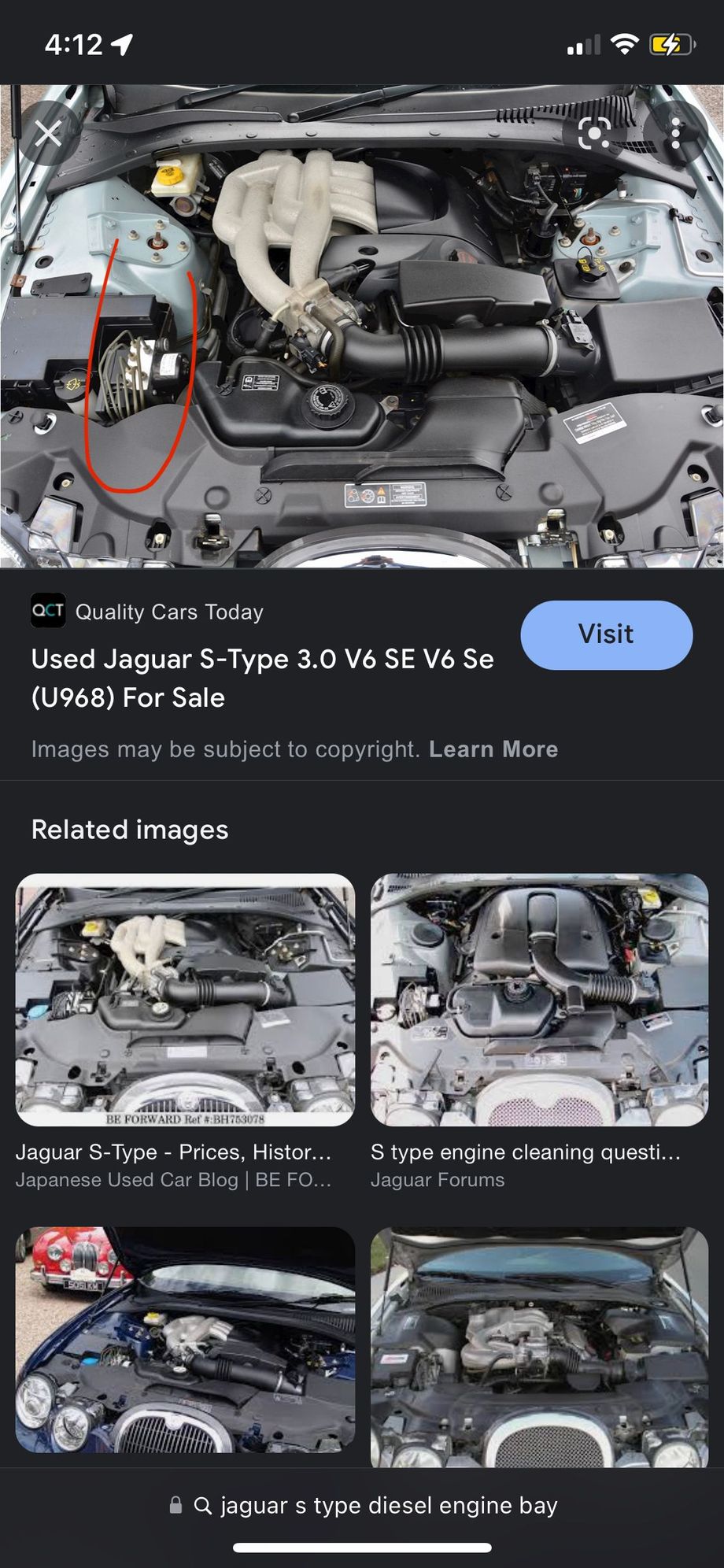Image resolution: width=724 pixels, height=1568 pixels.
Task: Open the blue Jaguar open-hood thumbnail
Action: [x=185, y=1340]
